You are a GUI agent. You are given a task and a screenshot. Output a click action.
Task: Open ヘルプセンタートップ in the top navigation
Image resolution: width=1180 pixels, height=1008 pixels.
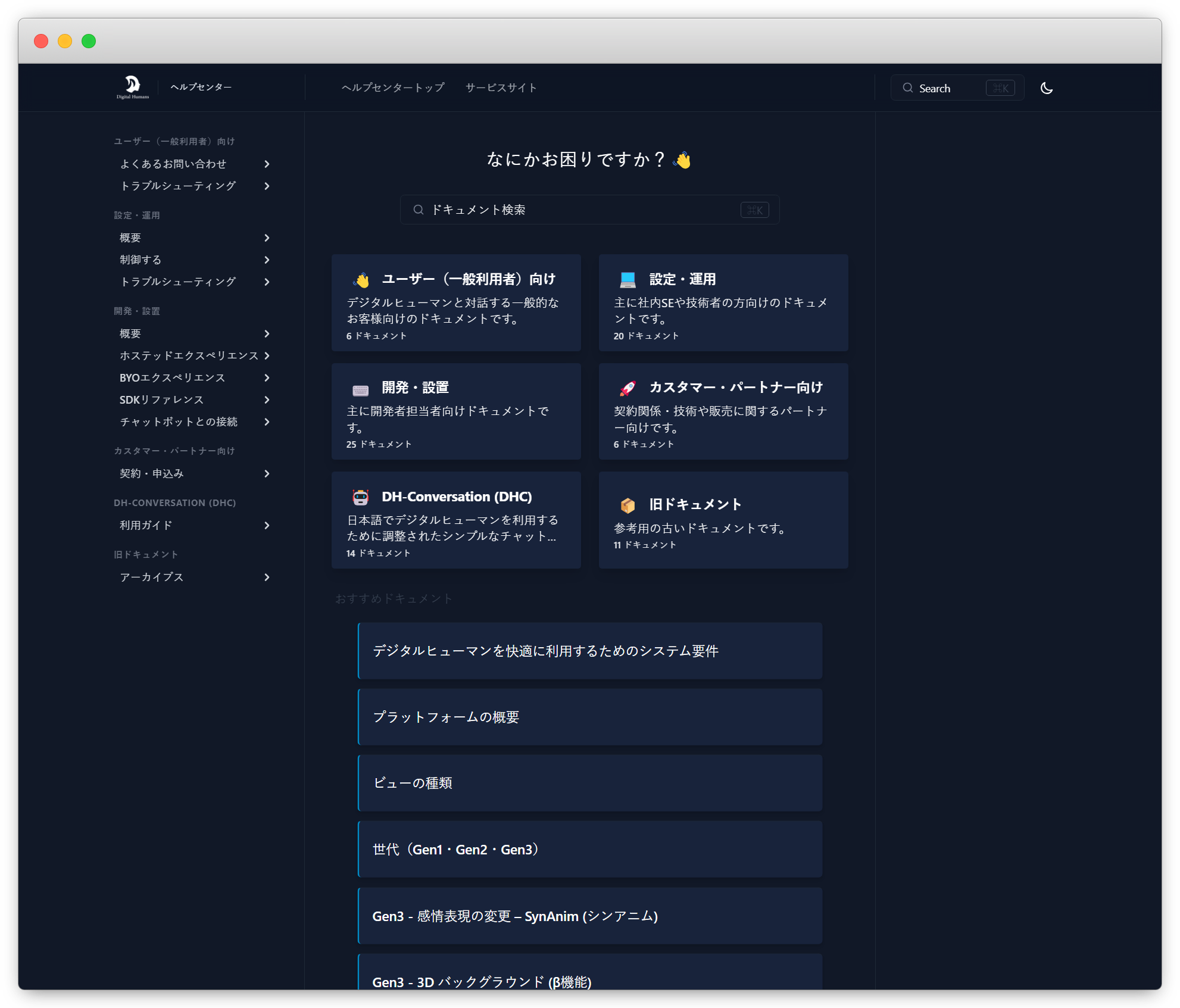point(393,87)
